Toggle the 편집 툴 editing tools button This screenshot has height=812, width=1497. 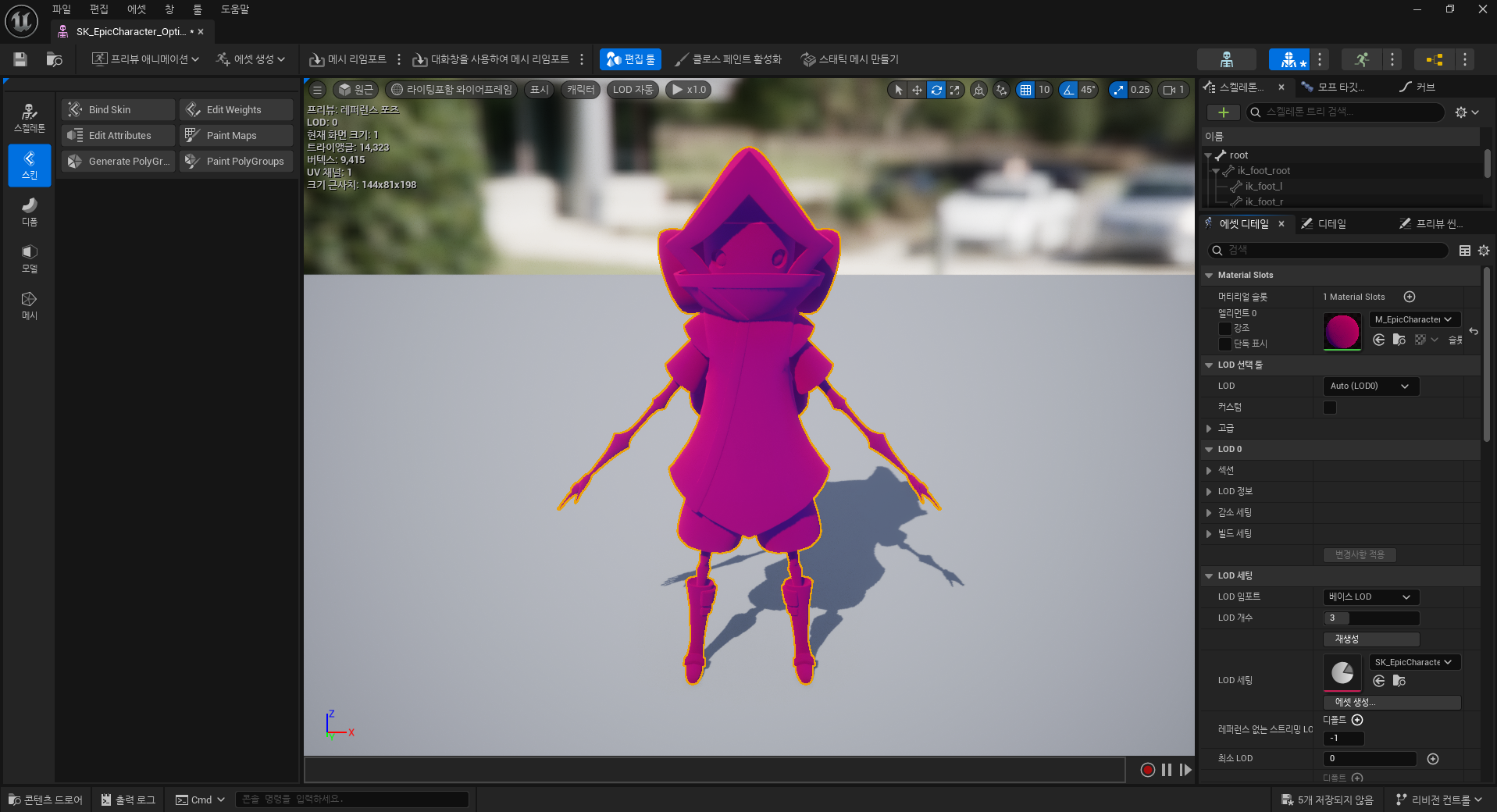(631, 59)
